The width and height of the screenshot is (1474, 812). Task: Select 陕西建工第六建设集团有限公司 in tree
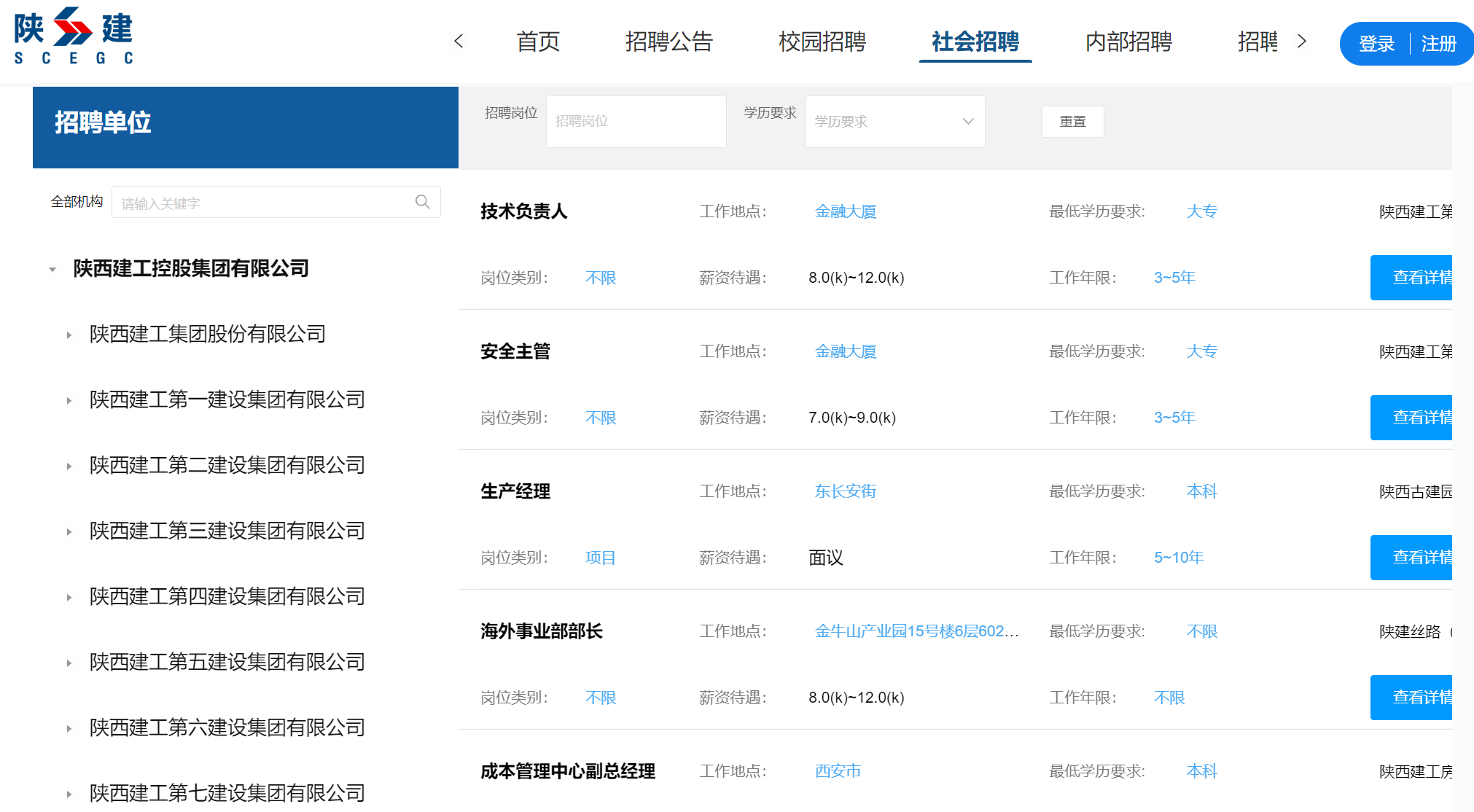(227, 727)
